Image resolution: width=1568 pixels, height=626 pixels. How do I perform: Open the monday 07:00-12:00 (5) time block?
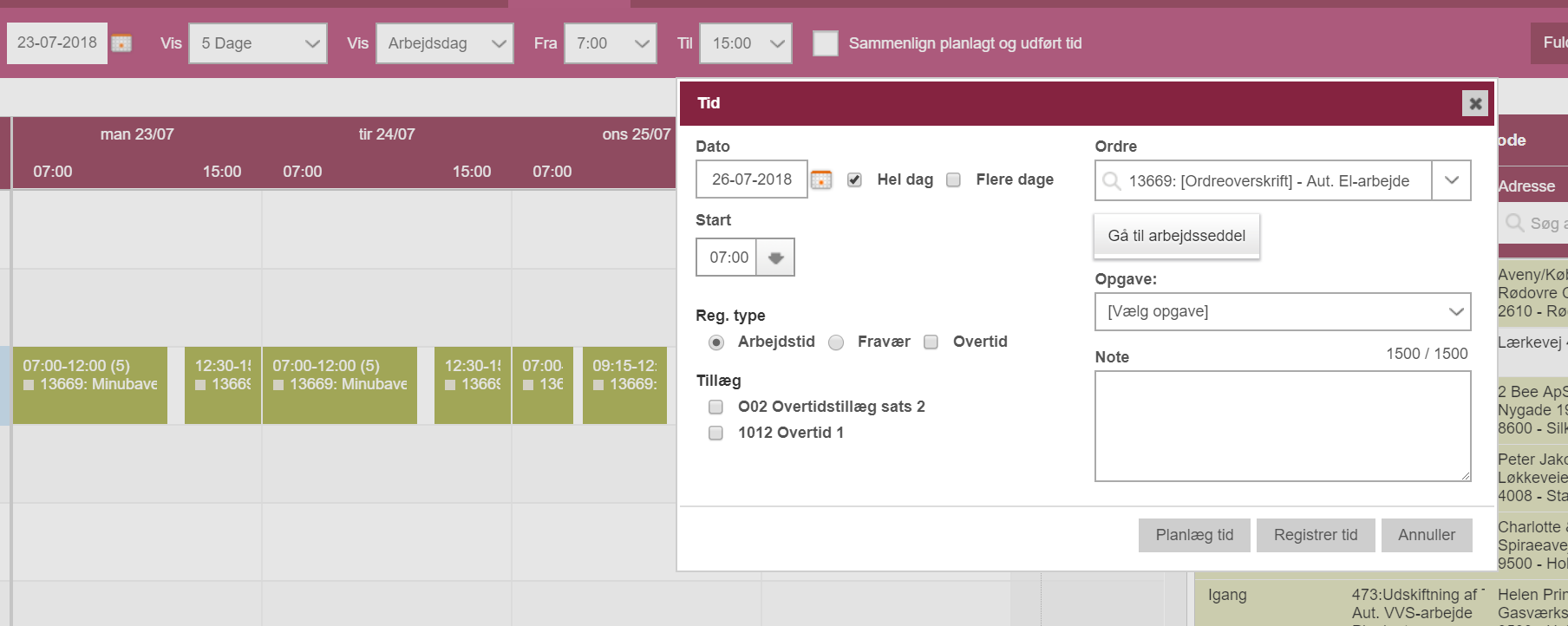(90, 385)
